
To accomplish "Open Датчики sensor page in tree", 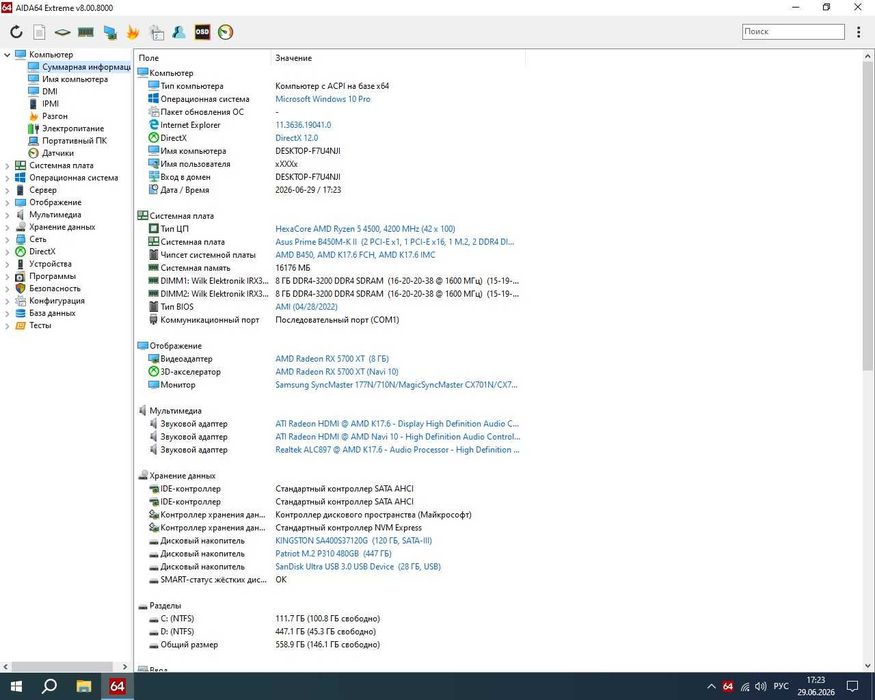I will pyautogui.click(x=57, y=153).
